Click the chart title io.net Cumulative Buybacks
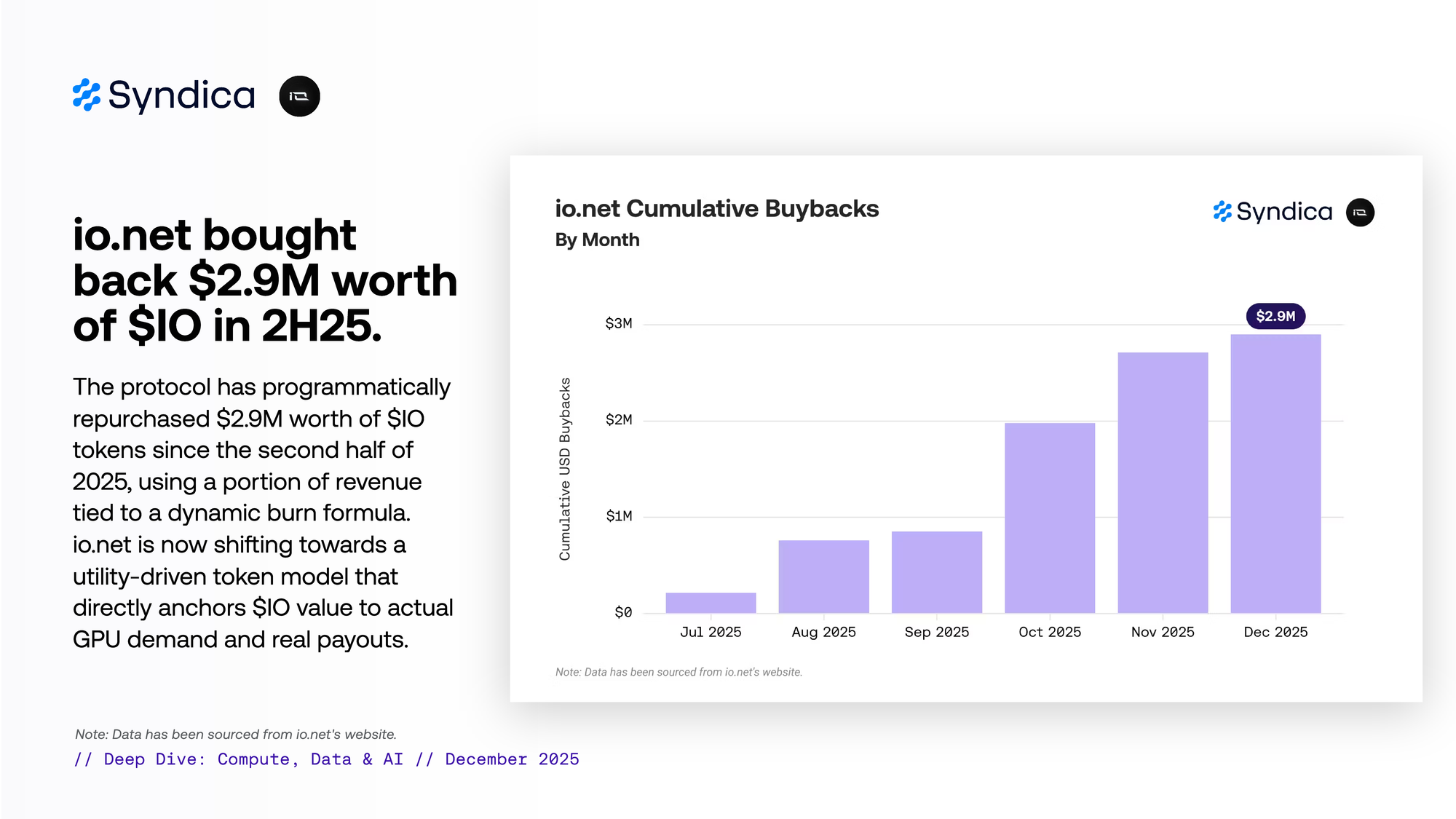1456x819 pixels. click(x=716, y=209)
